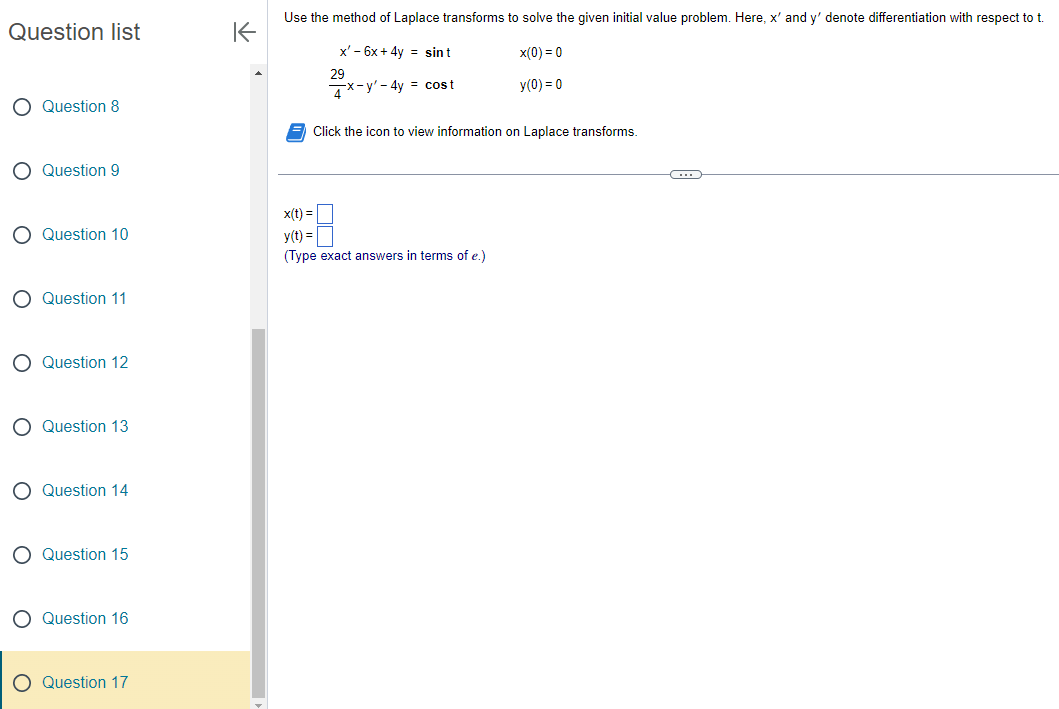Click the y(t) answer input box
This screenshot has width=1059, height=709.
click(x=324, y=236)
